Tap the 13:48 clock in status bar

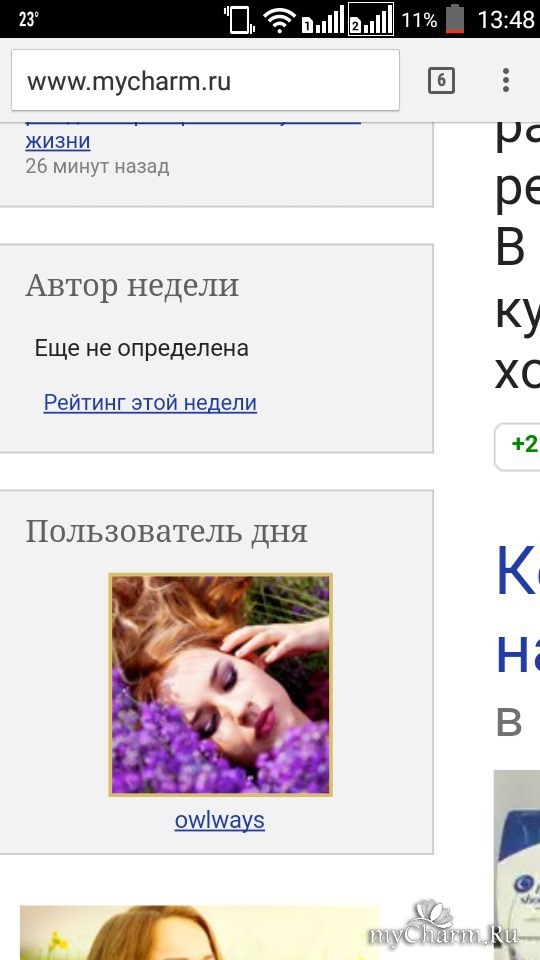(506, 20)
